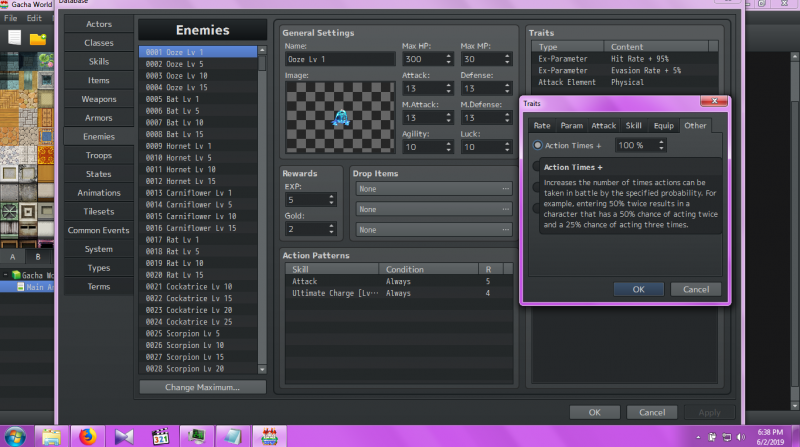800x447 pixels.
Task: Collapse the Gacha World map tree
Action: pyautogui.click(x=6, y=275)
